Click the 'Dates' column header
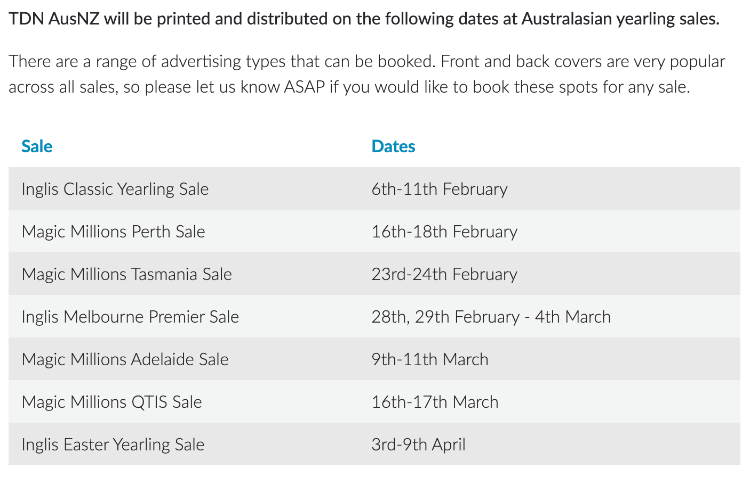 (x=393, y=146)
